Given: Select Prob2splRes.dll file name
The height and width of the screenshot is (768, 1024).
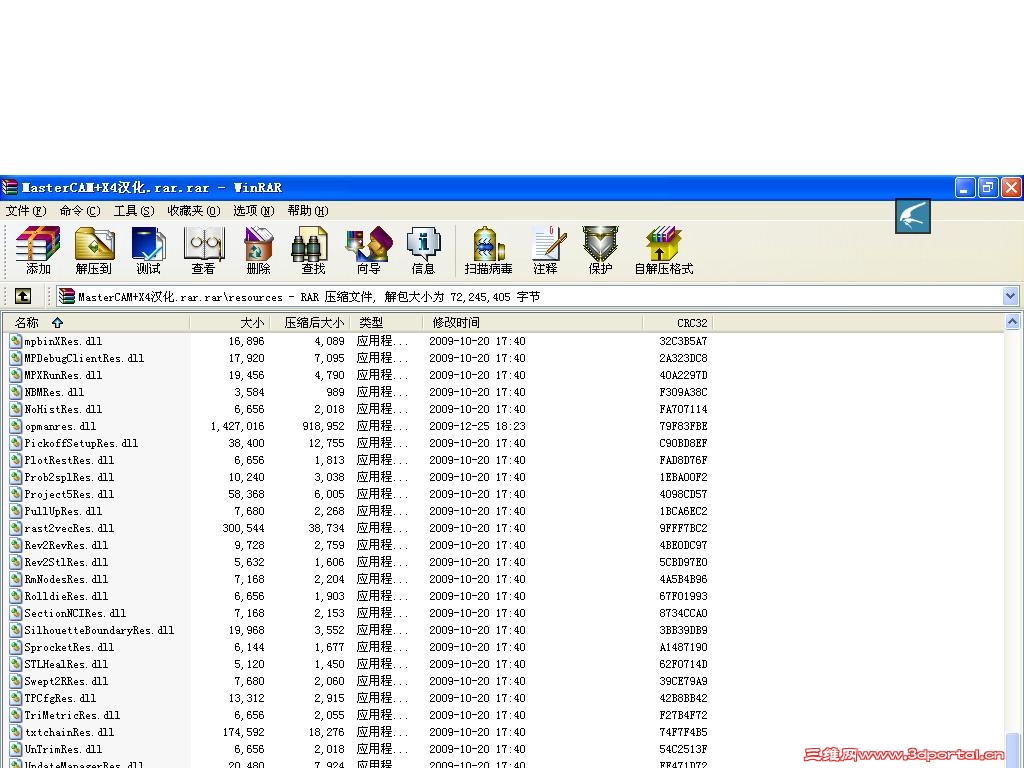Looking at the screenshot, I should pyautogui.click(x=69, y=477).
